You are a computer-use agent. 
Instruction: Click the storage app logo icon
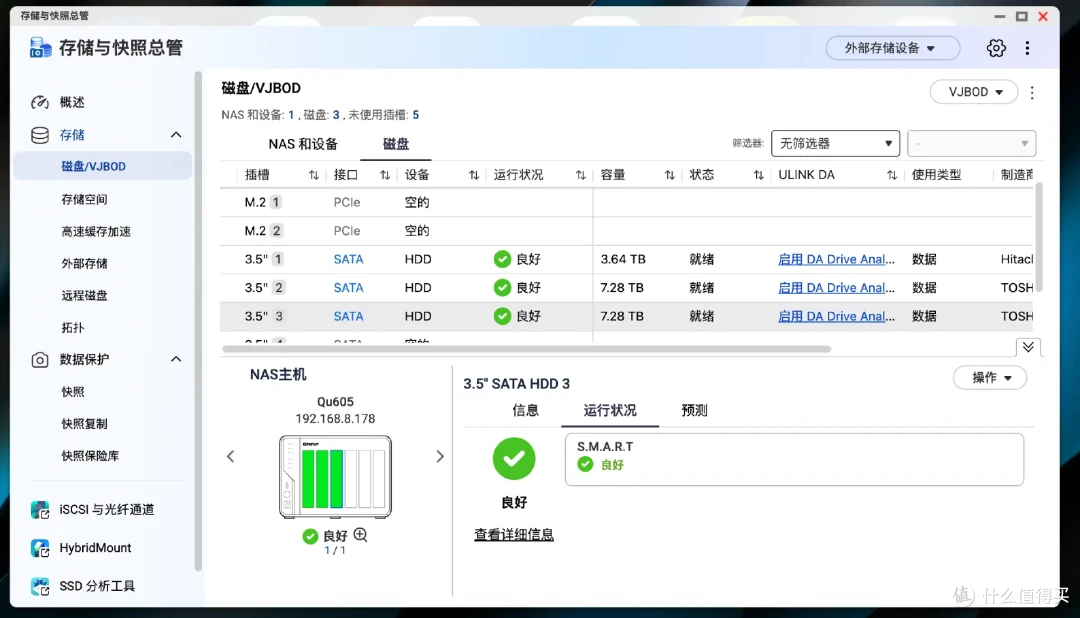pos(41,48)
